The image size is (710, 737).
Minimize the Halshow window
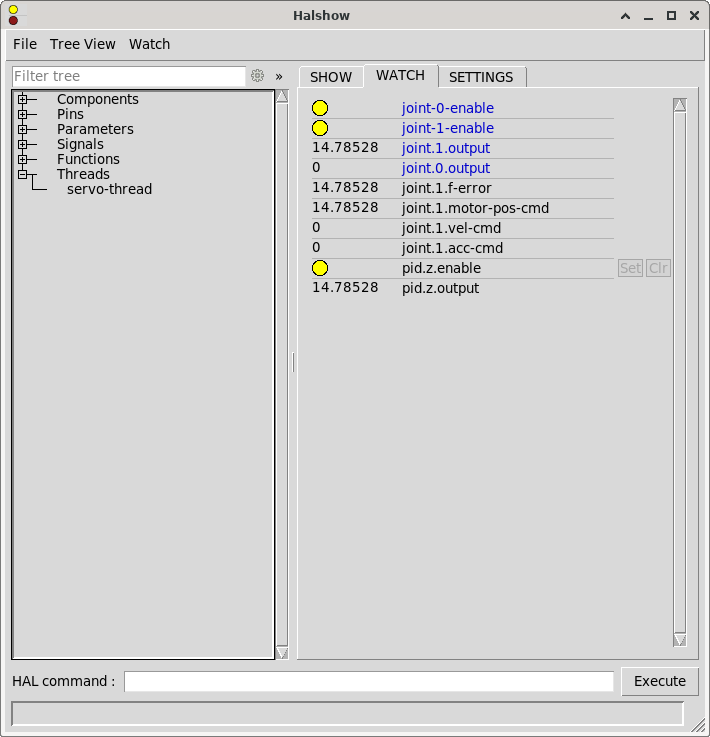tap(648, 17)
